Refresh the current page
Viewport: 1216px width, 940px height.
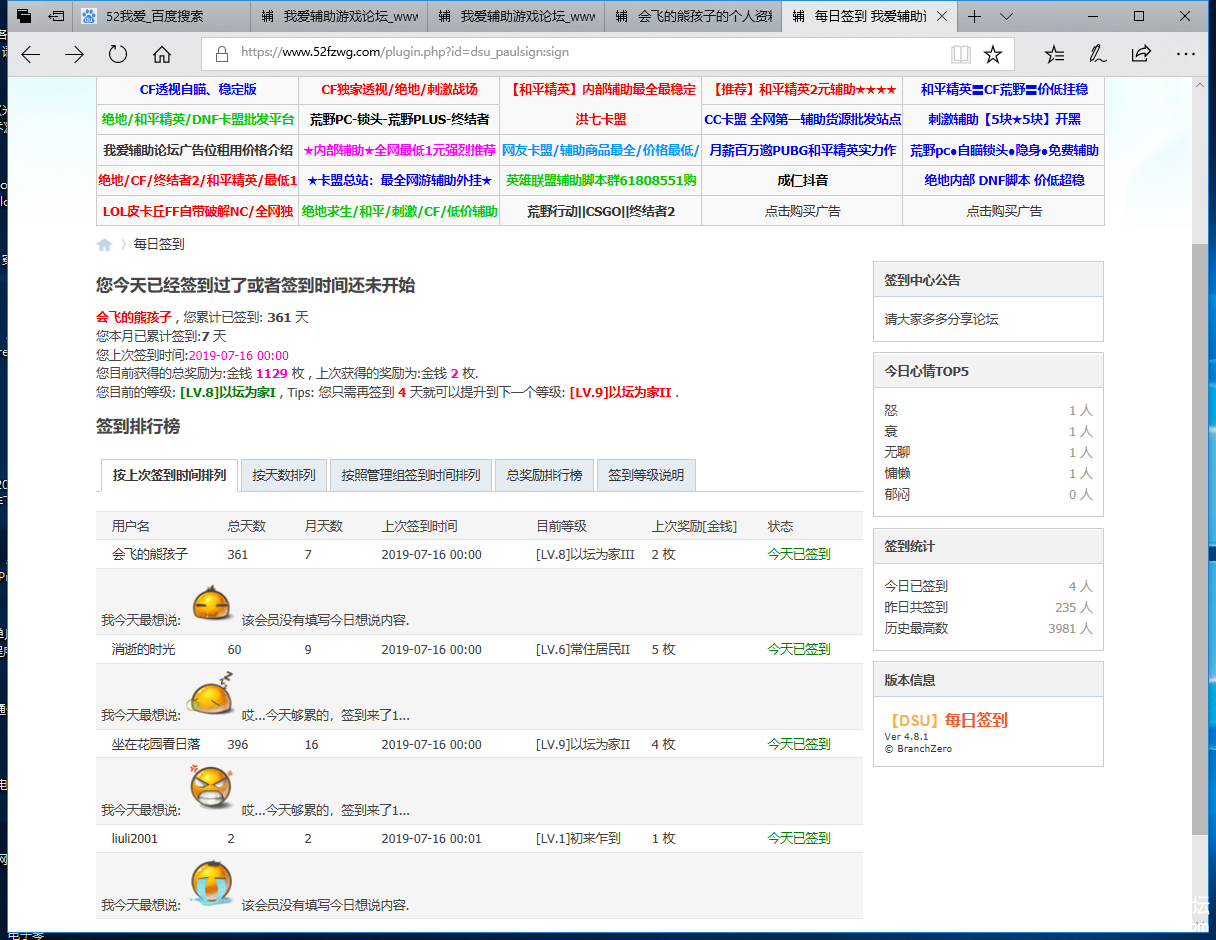tap(118, 54)
